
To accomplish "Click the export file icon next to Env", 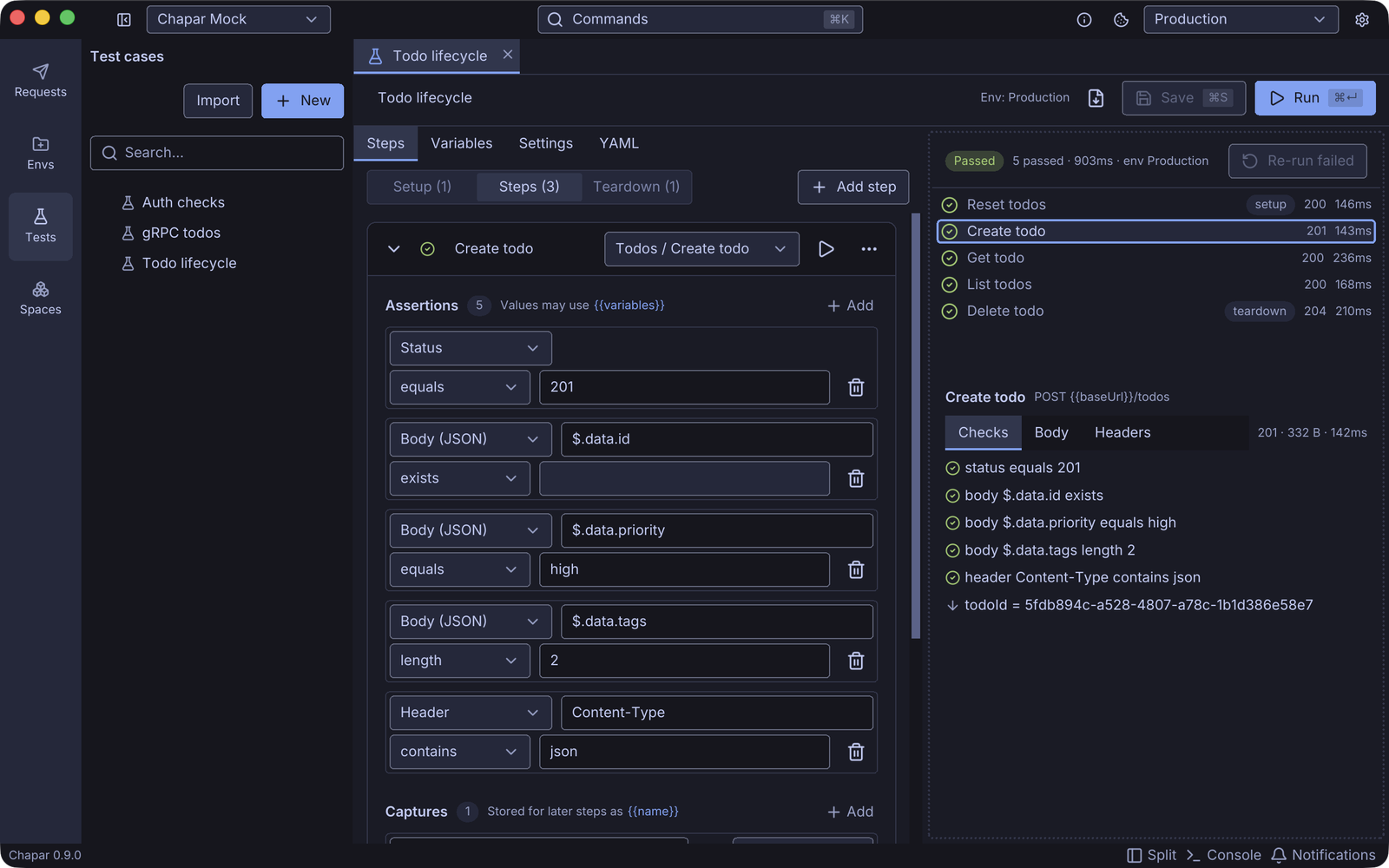I will pos(1096,98).
